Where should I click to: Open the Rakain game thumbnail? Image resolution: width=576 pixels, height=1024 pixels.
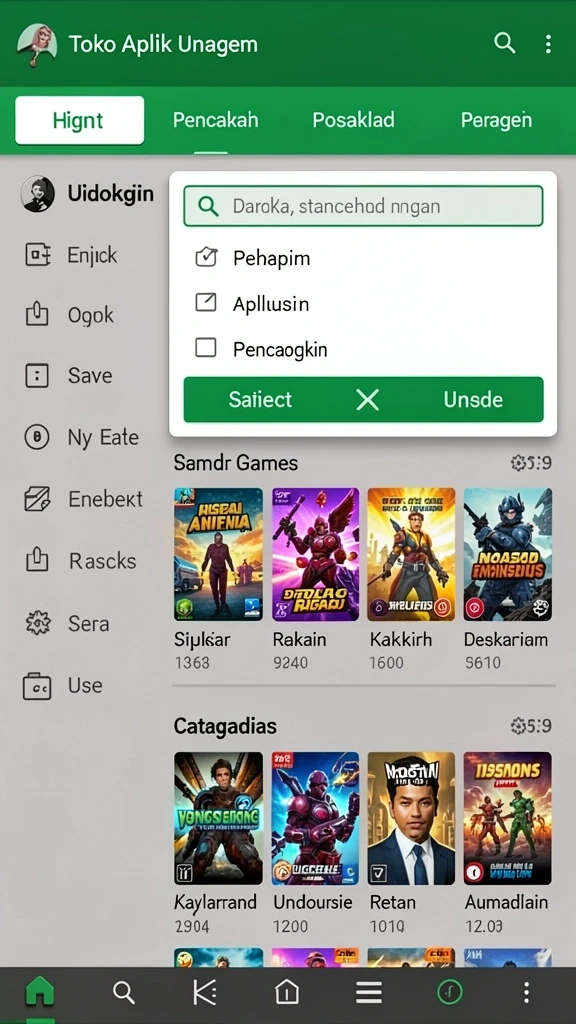(315, 554)
